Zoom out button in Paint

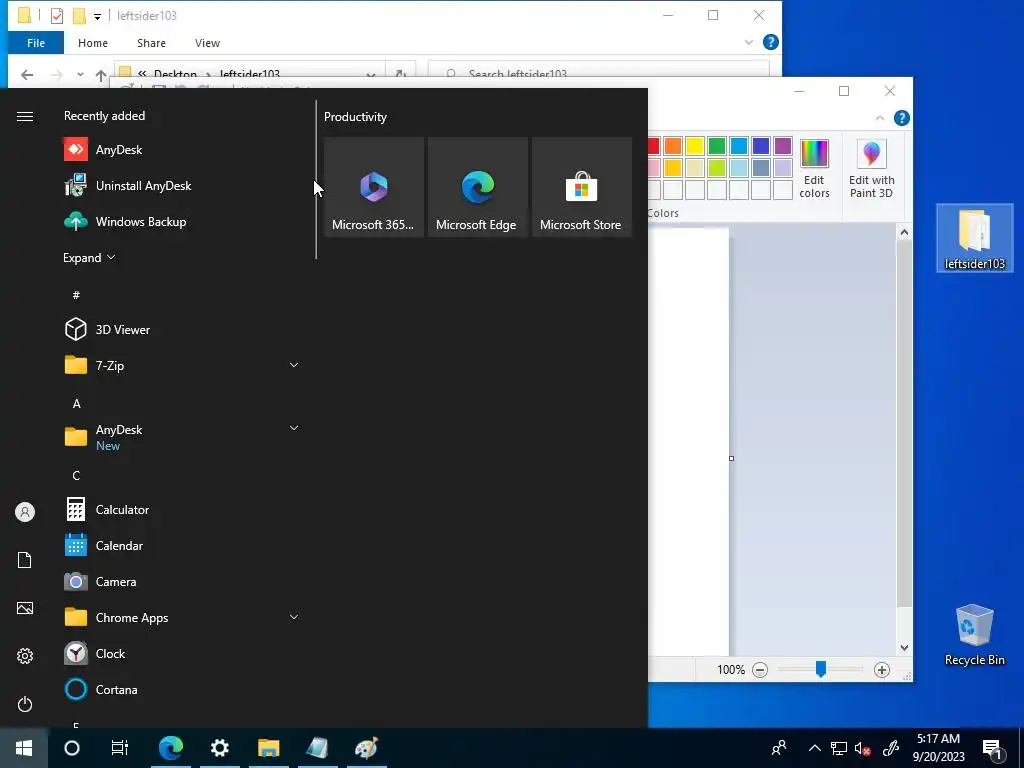point(760,670)
